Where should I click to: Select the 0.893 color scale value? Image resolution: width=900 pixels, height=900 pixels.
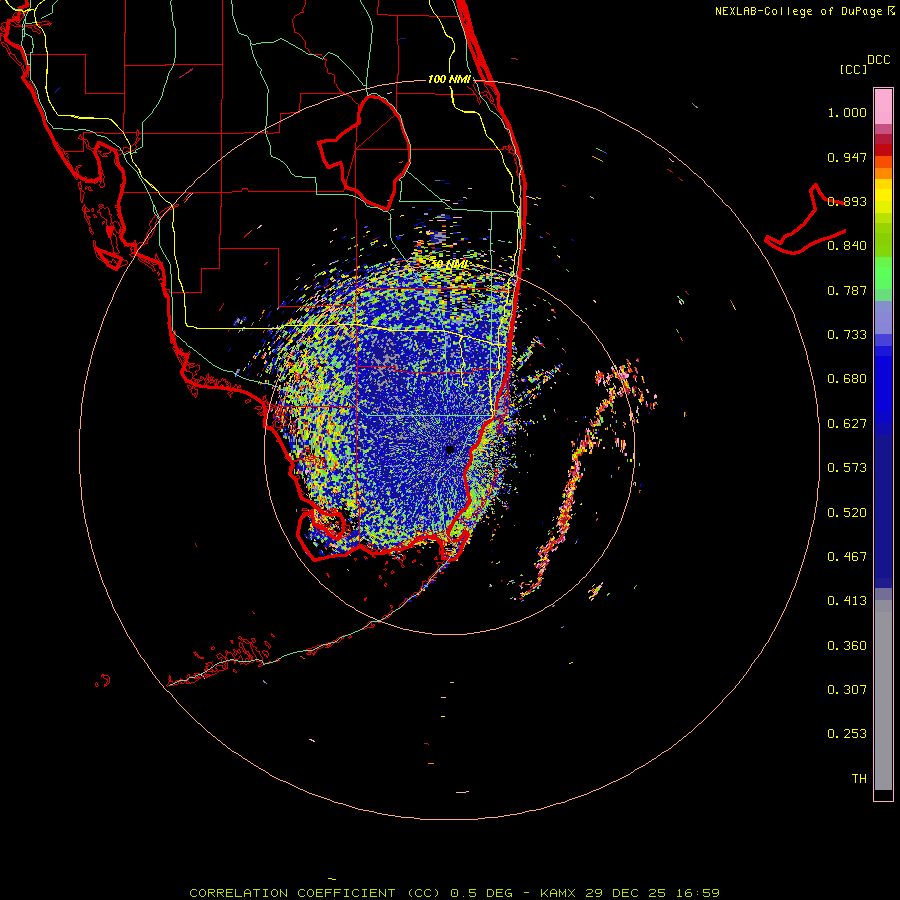point(847,201)
